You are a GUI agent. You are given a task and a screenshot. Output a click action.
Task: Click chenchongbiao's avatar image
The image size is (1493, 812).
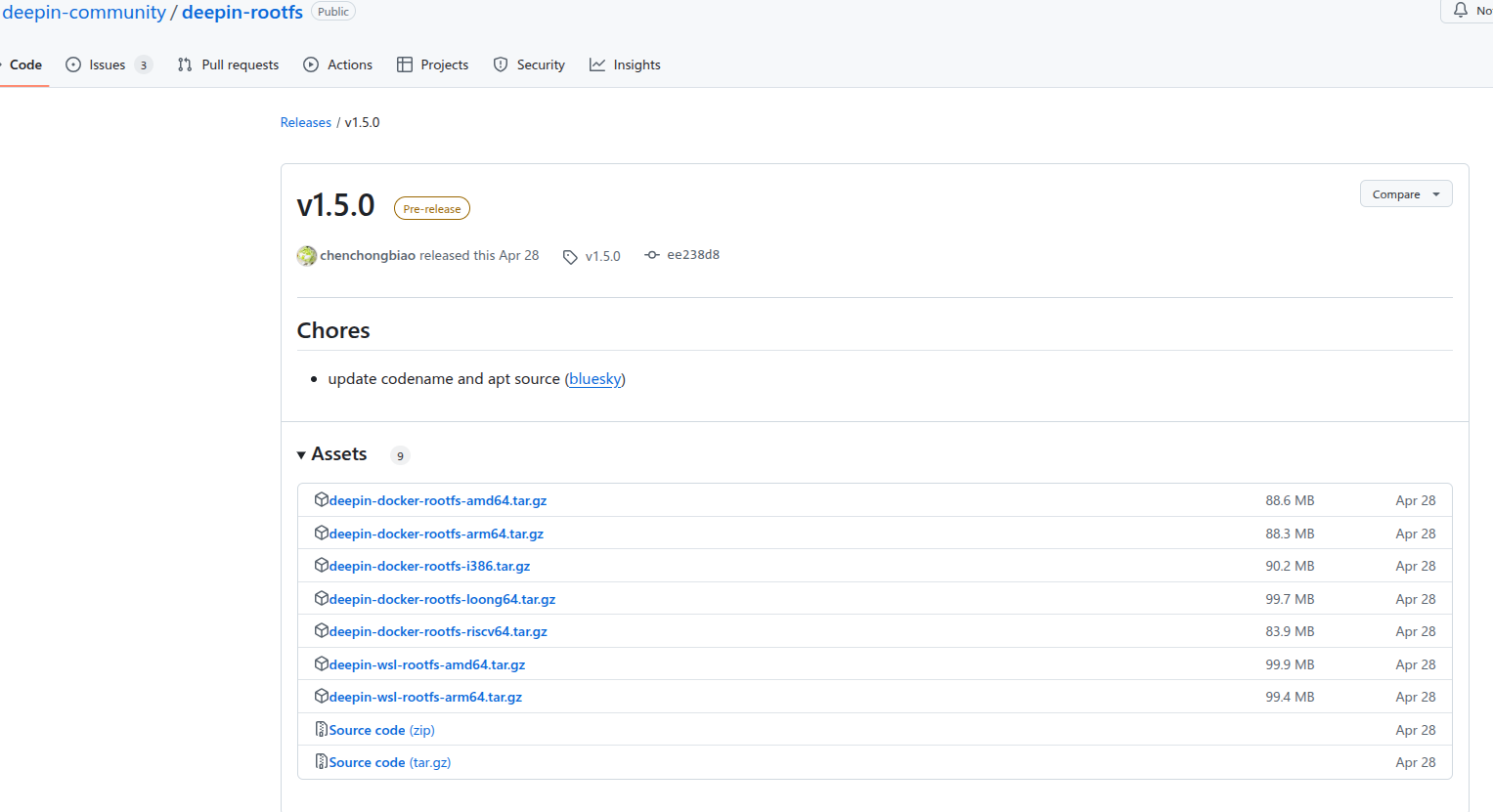coord(307,256)
